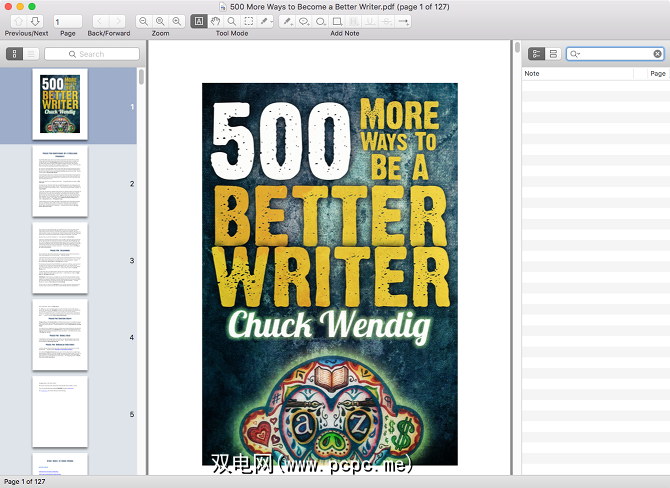The image size is (670, 488).
Task: Show snapshots view in right pane
Action: (x=553, y=53)
